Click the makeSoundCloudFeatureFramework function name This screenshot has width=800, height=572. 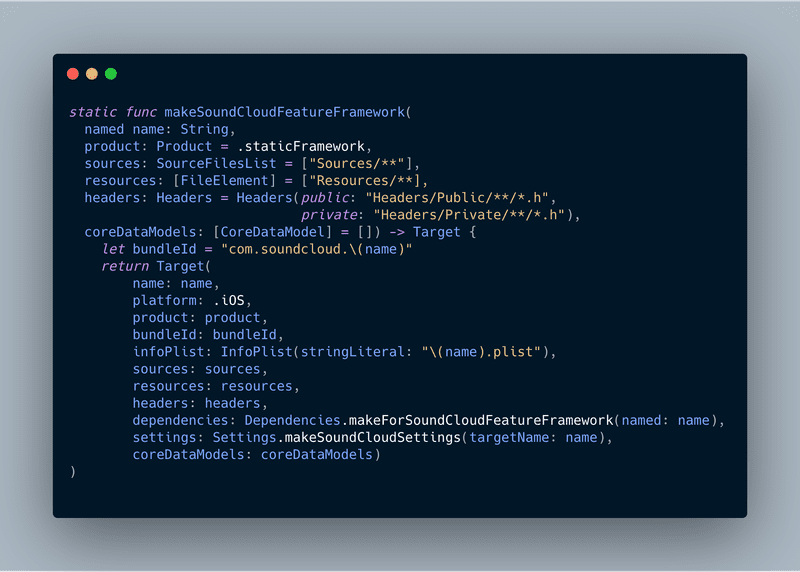pos(284,112)
